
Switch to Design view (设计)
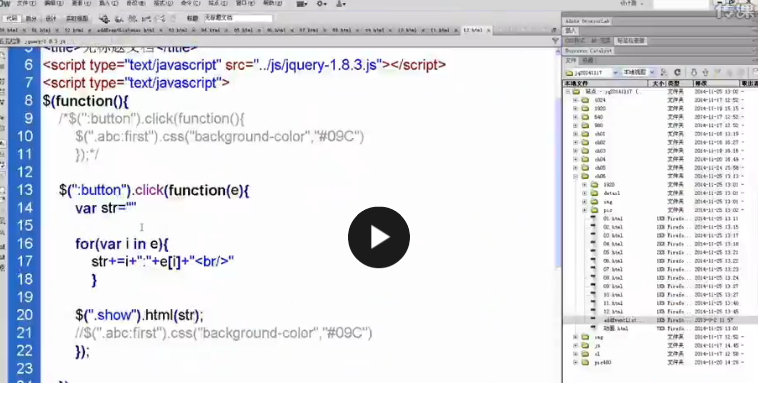(x=51, y=18)
